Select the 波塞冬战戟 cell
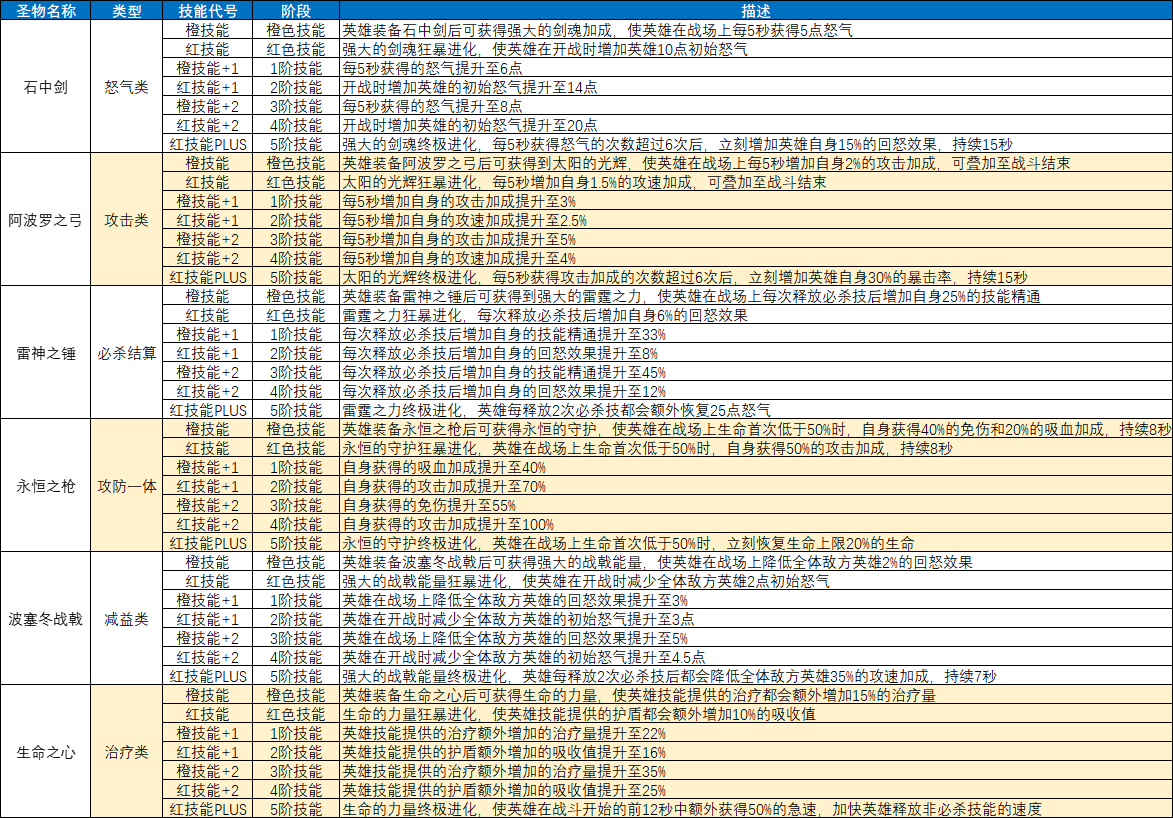This screenshot has width=1173, height=818. tap(45, 619)
